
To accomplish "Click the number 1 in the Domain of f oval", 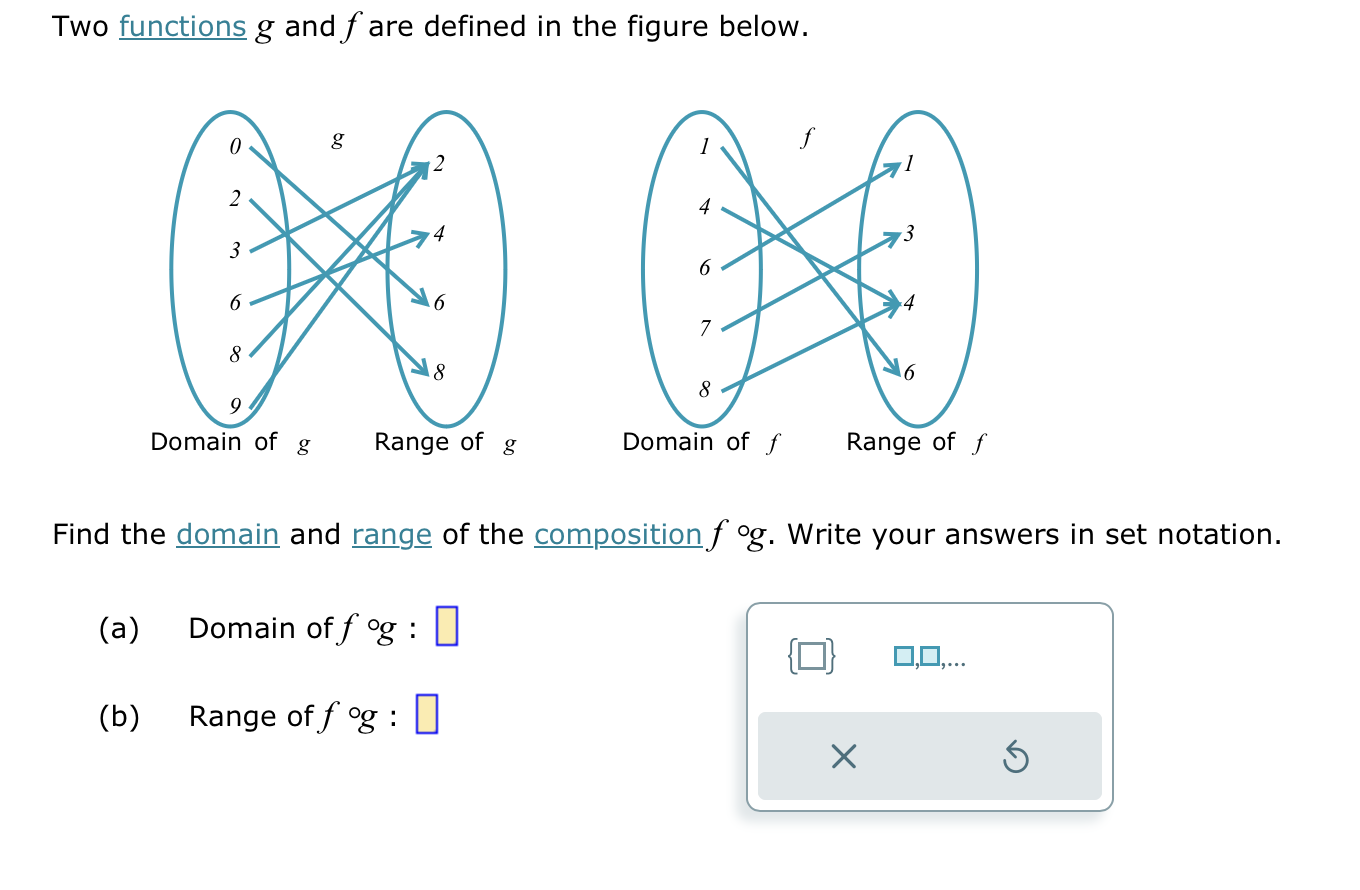I will tap(703, 147).
